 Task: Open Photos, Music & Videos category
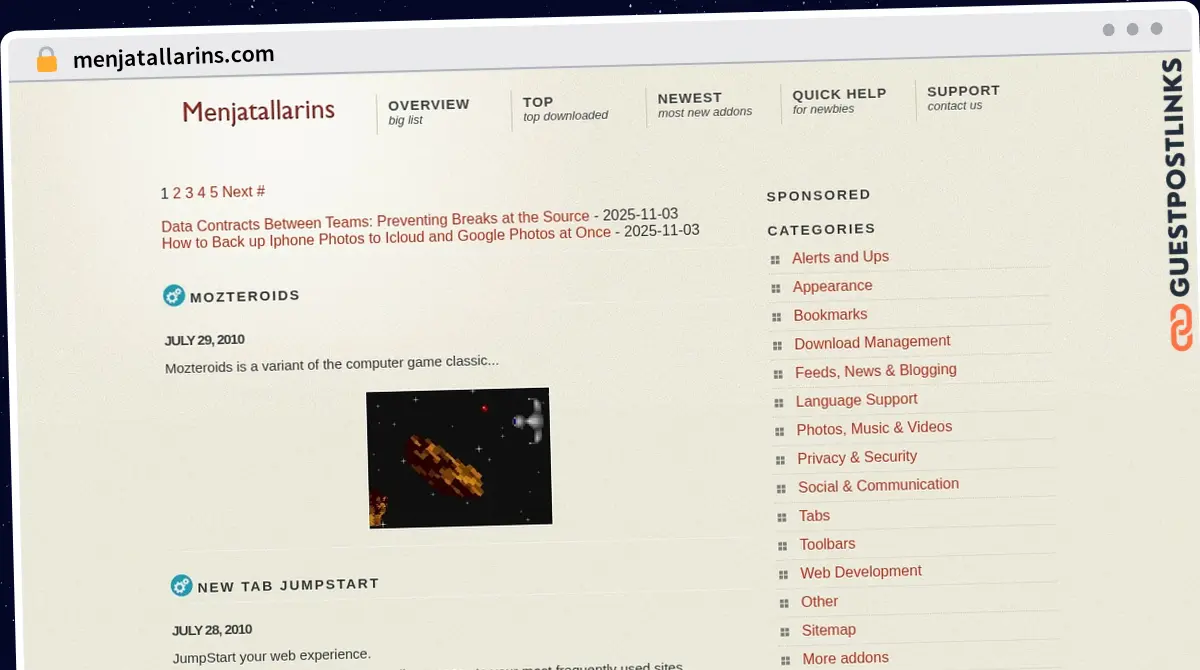[874, 428]
